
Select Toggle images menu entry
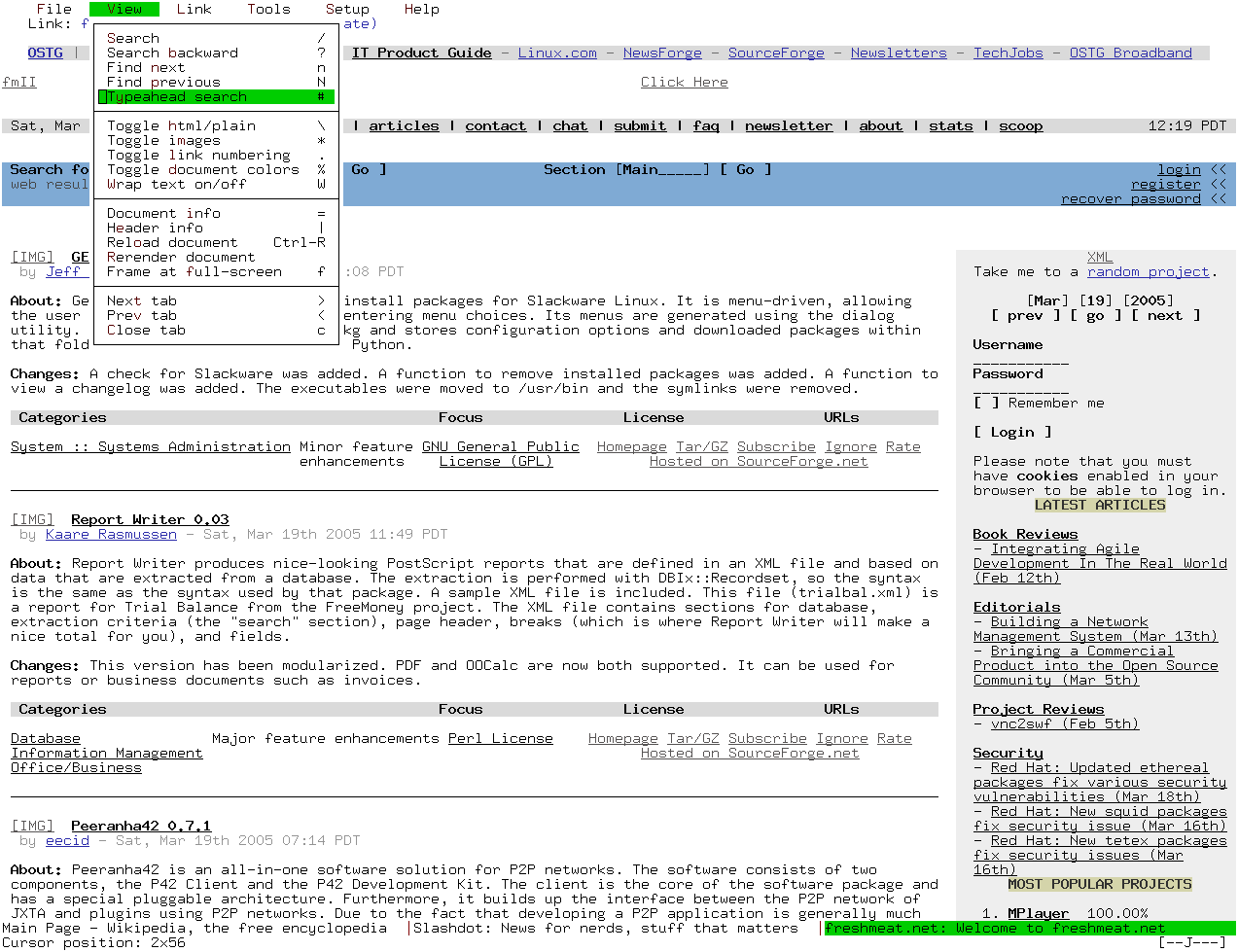[x=216, y=141]
